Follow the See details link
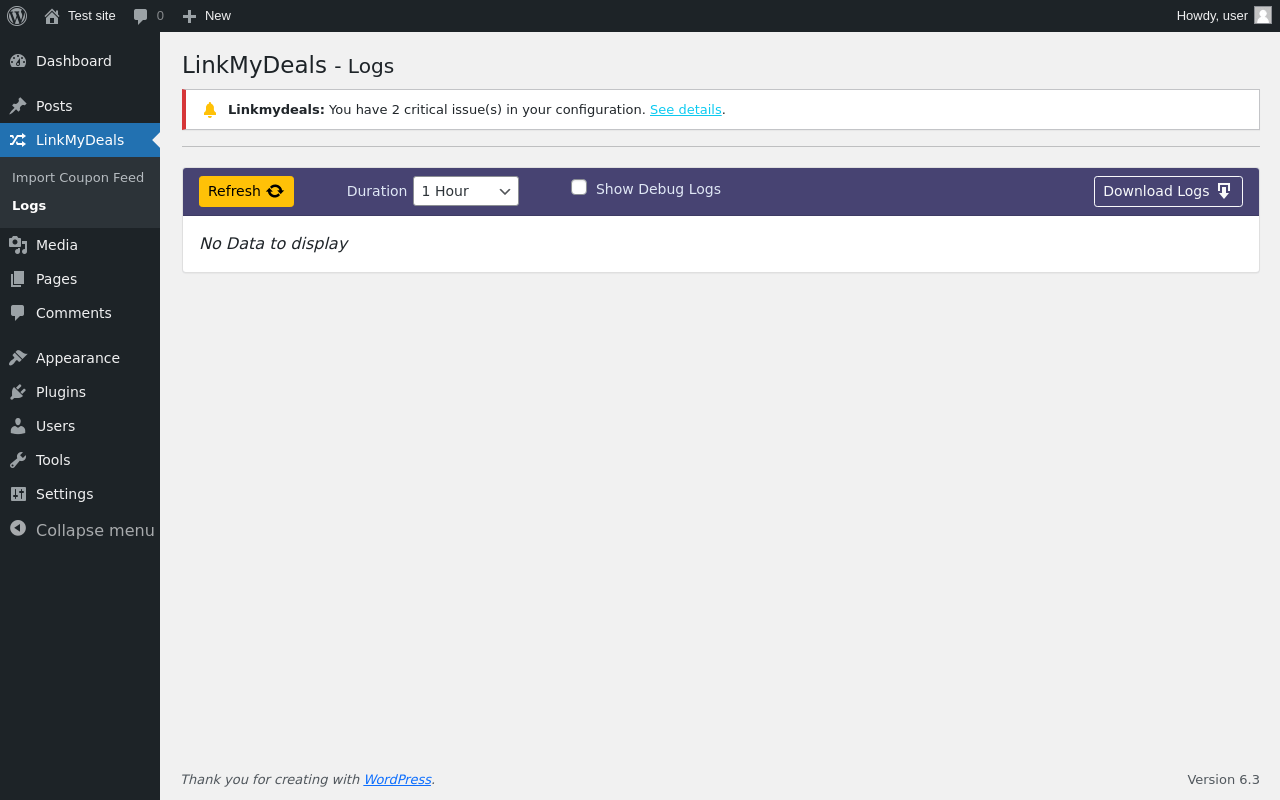Image resolution: width=1280 pixels, height=800 pixels. pyautogui.click(x=686, y=110)
